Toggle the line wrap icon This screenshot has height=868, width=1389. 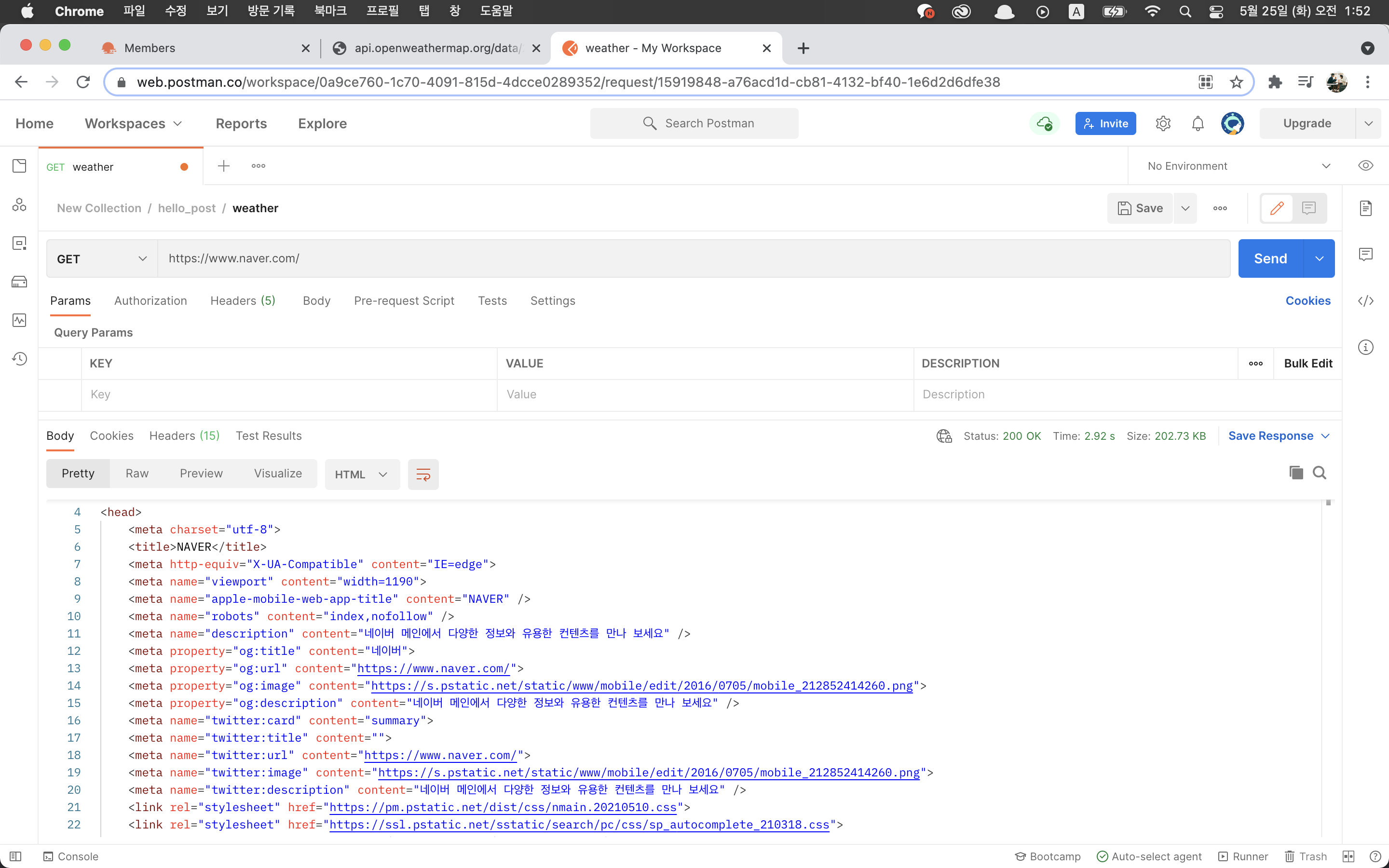point(423,474)
